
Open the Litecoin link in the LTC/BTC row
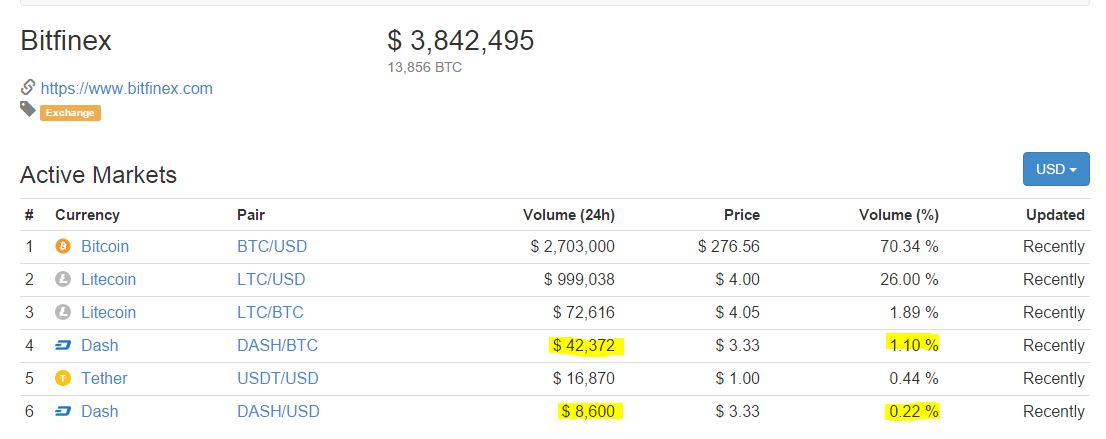point(109,313)
